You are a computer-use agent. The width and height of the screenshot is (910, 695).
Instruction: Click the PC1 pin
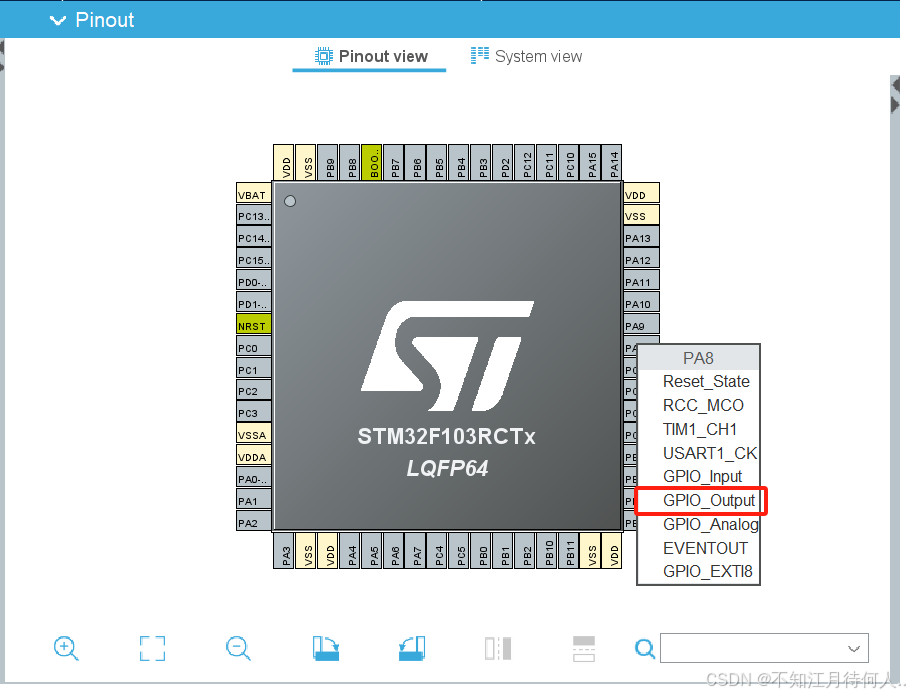coord(254,368)
